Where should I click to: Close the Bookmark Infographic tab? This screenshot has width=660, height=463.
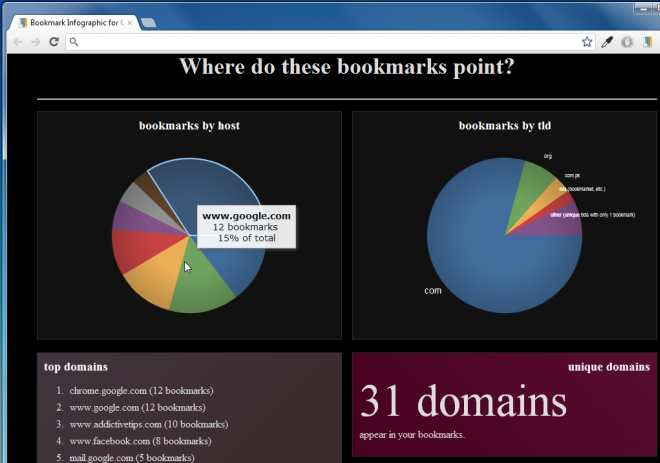click(x=130, y=23)
